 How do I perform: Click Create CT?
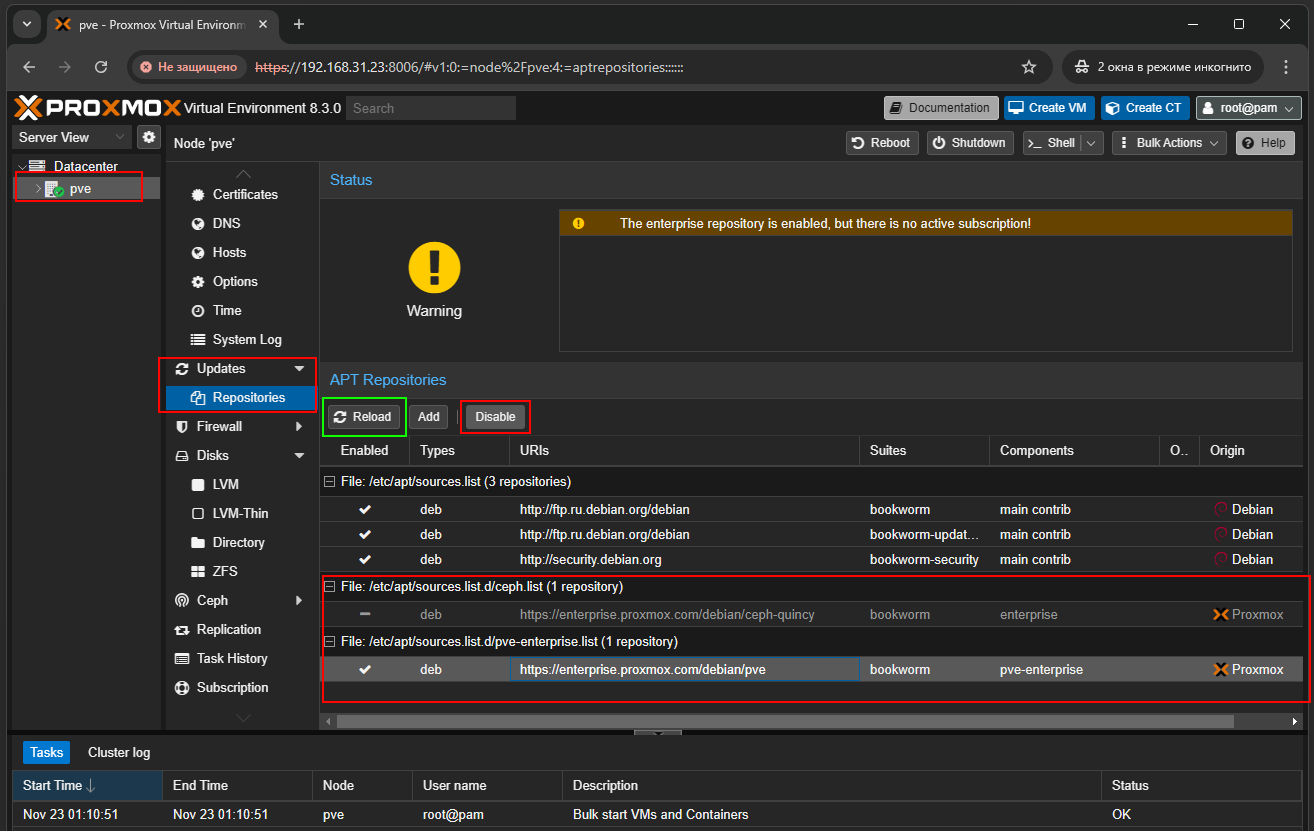[1144, 108]
